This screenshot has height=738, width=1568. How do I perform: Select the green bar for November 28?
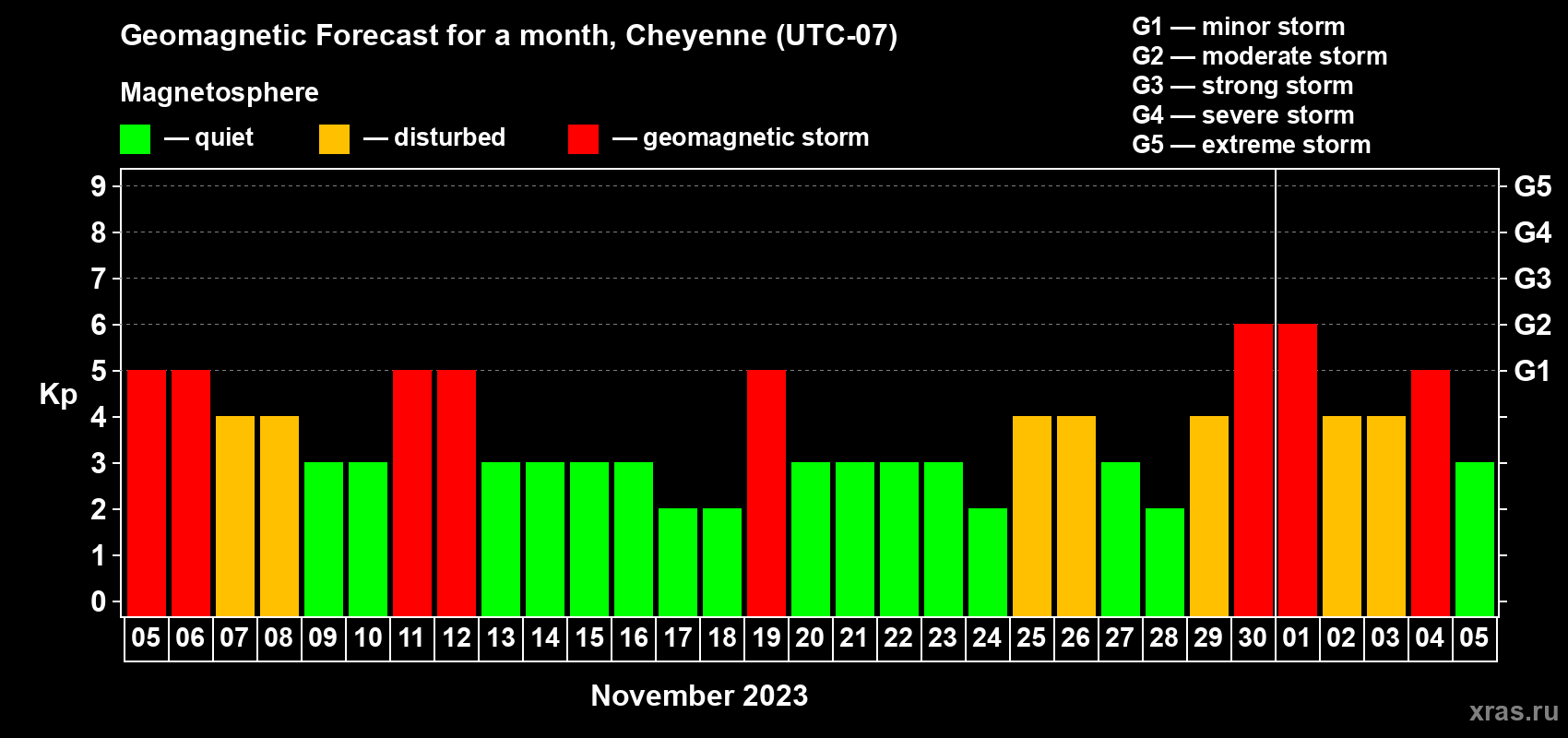[x=1165, y=562]
